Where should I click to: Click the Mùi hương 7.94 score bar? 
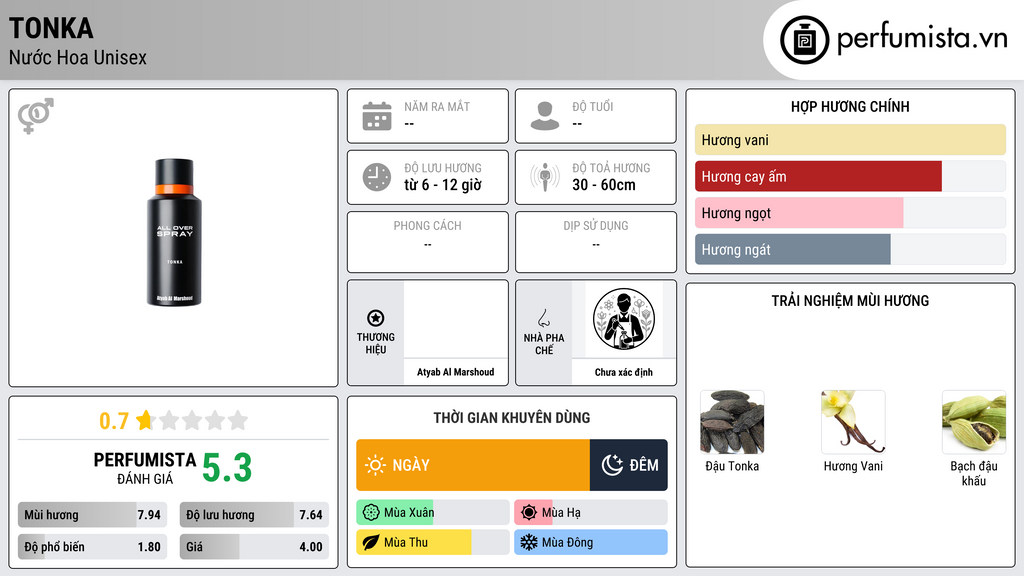pos(92,515)
